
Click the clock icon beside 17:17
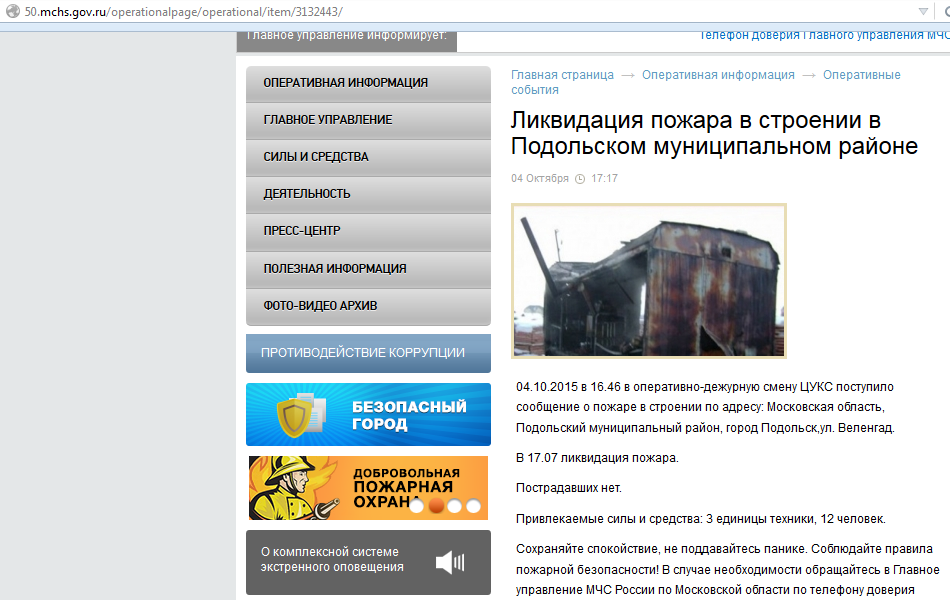580,179
